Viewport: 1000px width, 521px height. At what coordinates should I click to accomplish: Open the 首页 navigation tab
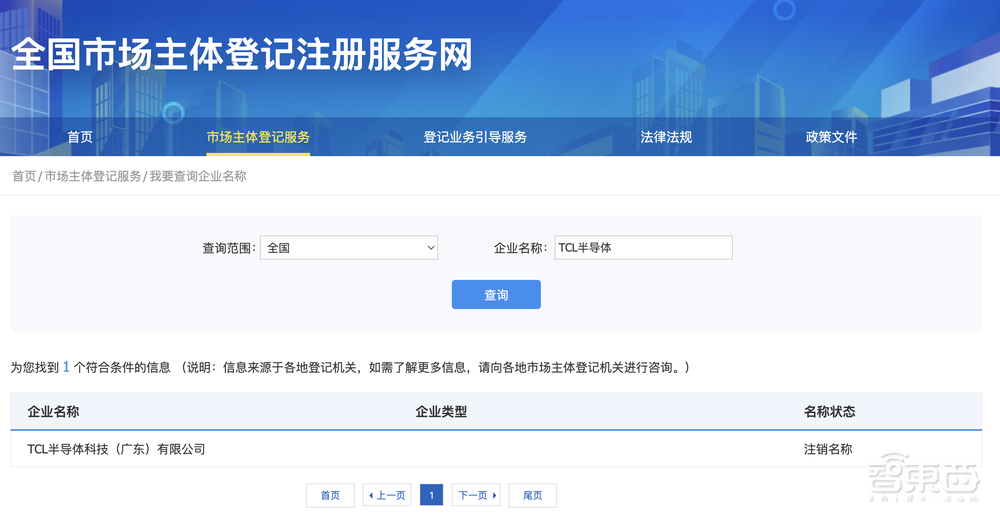[80, 137]
